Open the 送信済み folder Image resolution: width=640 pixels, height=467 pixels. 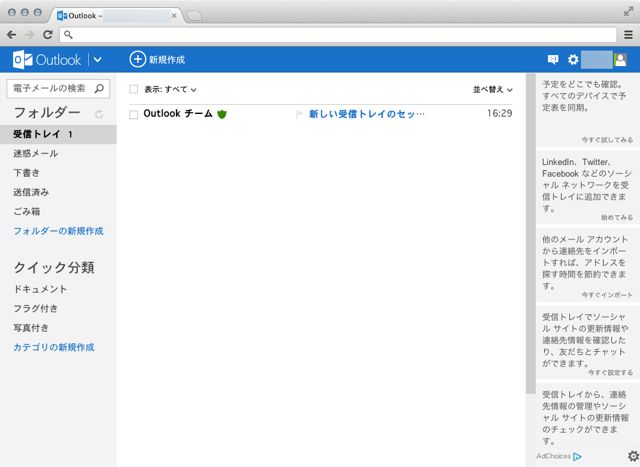[31, 192]
